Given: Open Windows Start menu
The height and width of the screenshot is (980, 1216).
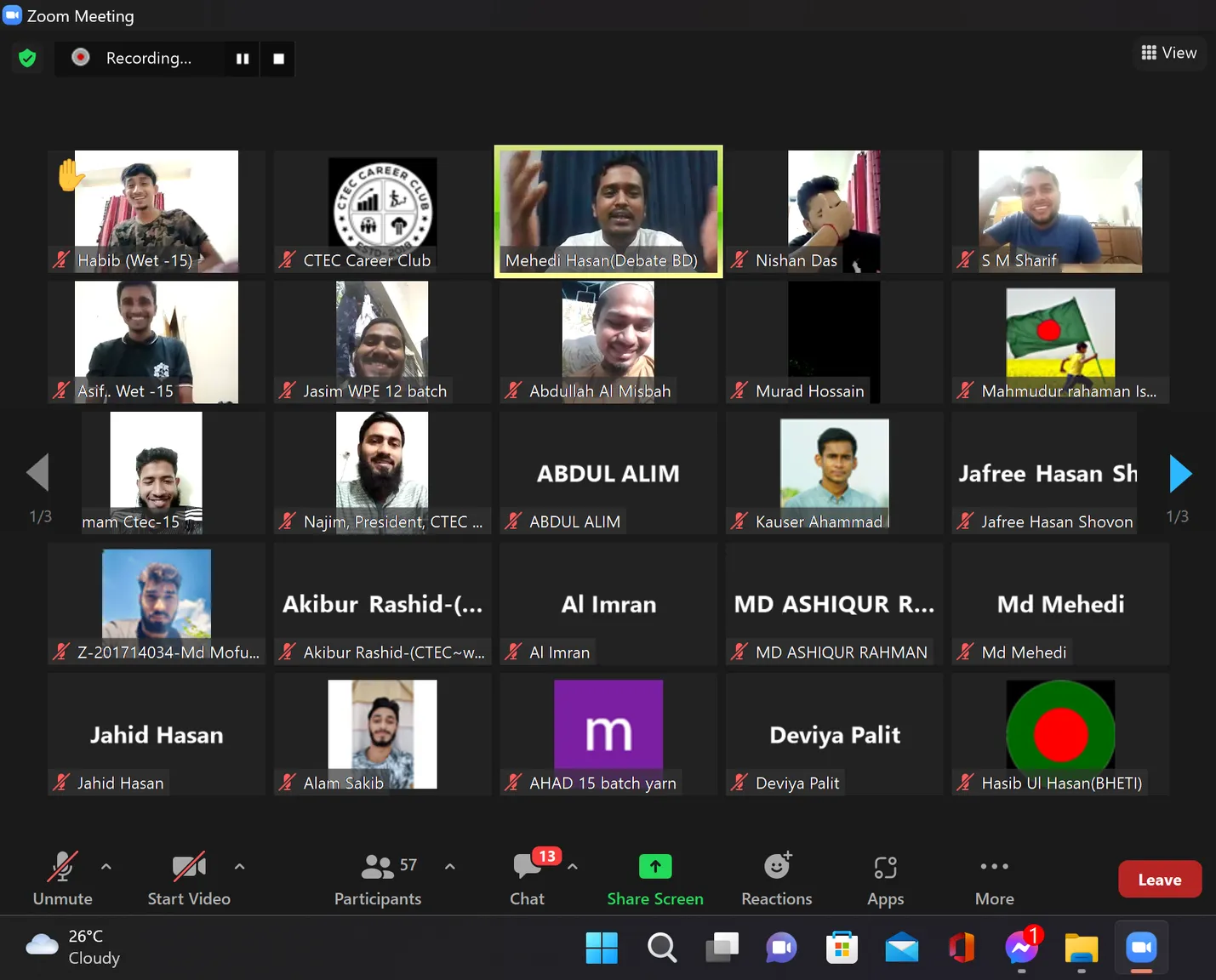Looking at the screenshot, I should click(x=602, y=948).
